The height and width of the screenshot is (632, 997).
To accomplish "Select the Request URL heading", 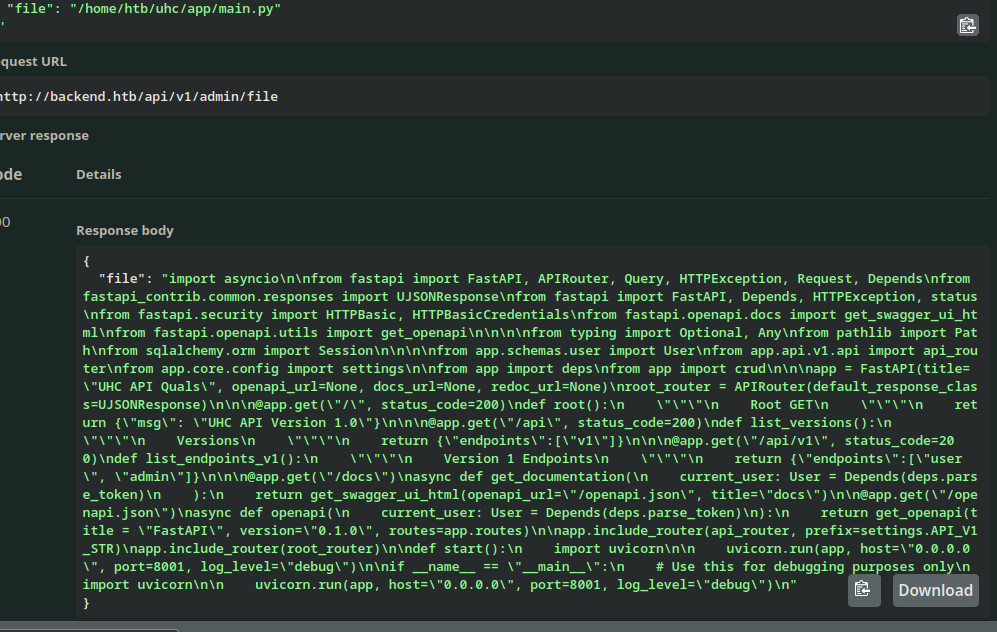I will pos(32,61).
